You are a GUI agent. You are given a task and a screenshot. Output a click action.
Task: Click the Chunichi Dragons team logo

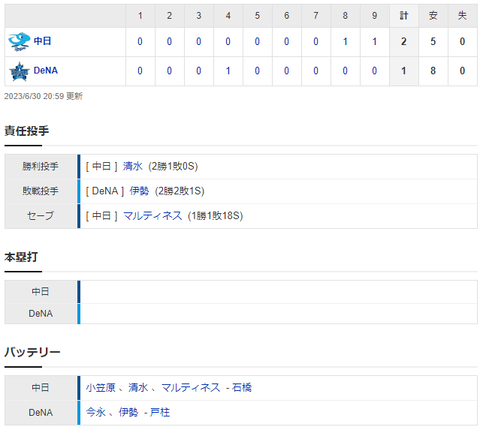(x=19, y=41)
